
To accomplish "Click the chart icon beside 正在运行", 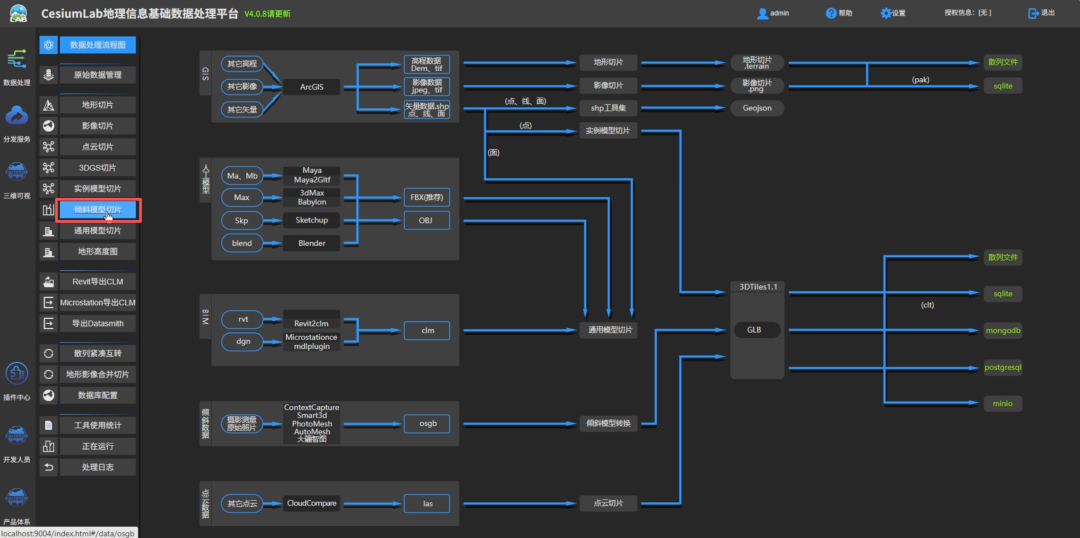I will [x=48, y=446].
